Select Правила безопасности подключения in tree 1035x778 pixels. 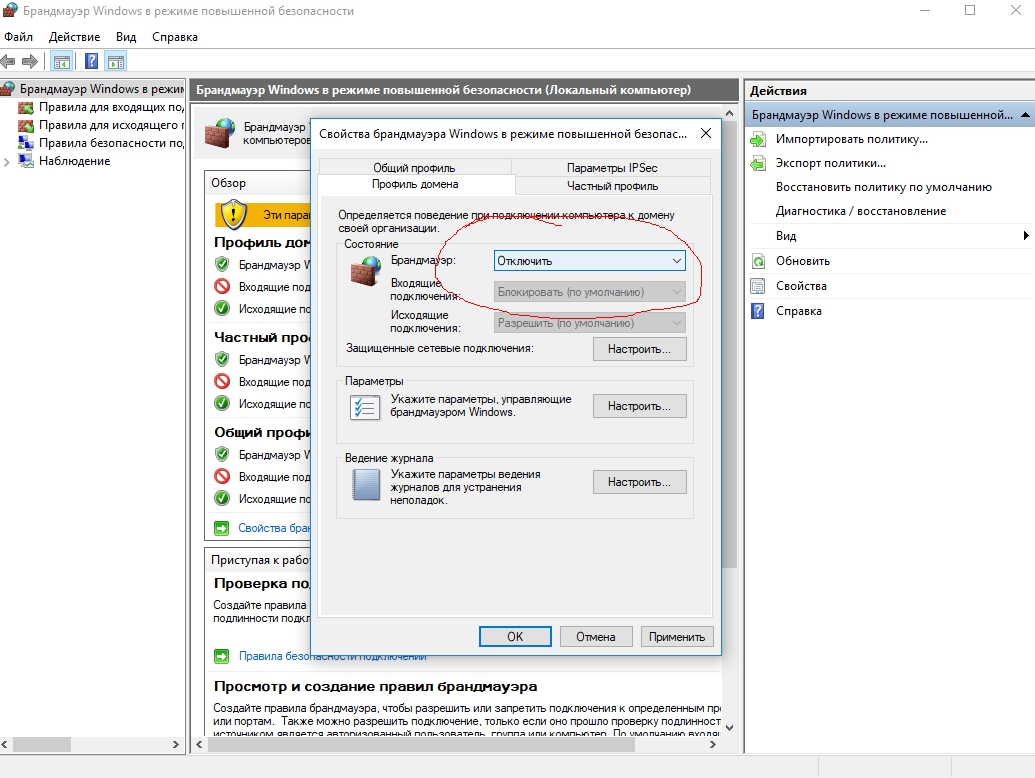tap(111, 143)
